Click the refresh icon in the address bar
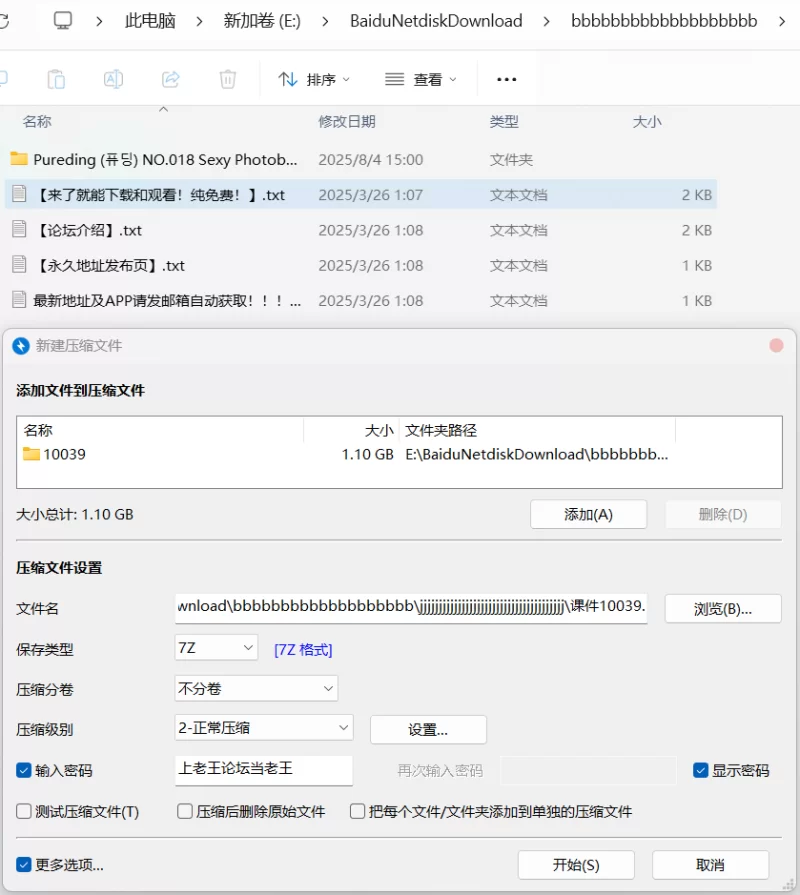The height and width of the screenshot is (895, 800). [3, 22]
